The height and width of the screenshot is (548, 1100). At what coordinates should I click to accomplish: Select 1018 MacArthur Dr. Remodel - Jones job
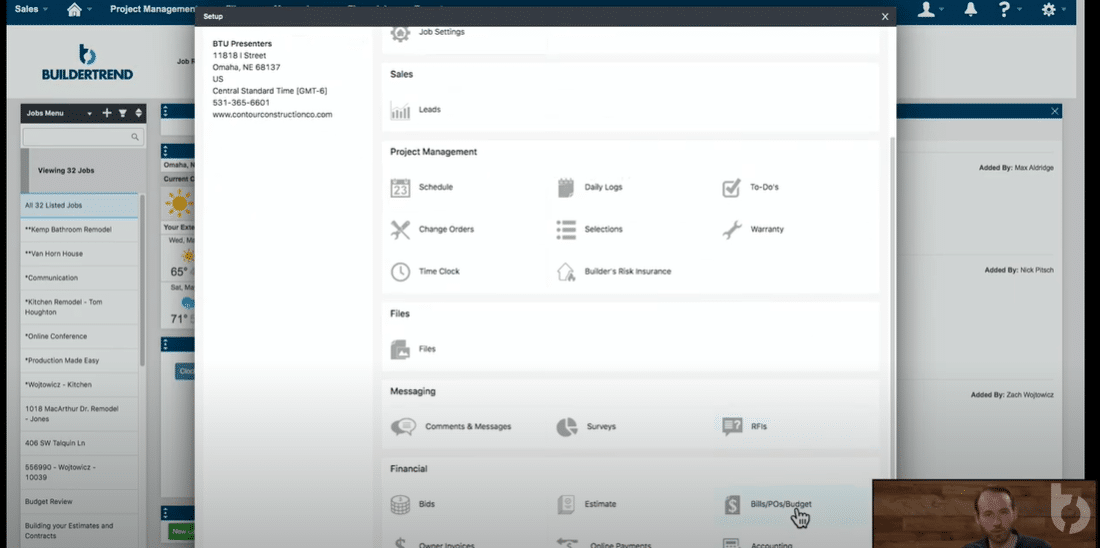click(x=79, y=414)
